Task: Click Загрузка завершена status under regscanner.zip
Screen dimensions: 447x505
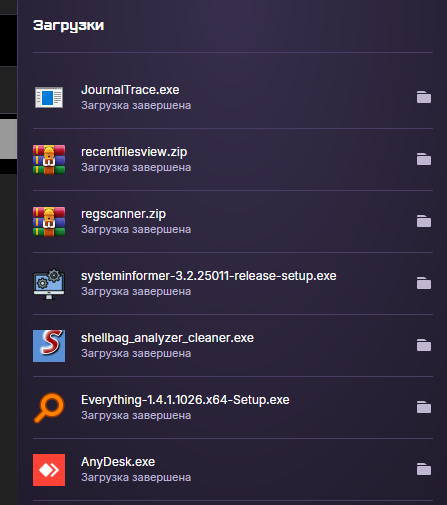Action: 136,230
